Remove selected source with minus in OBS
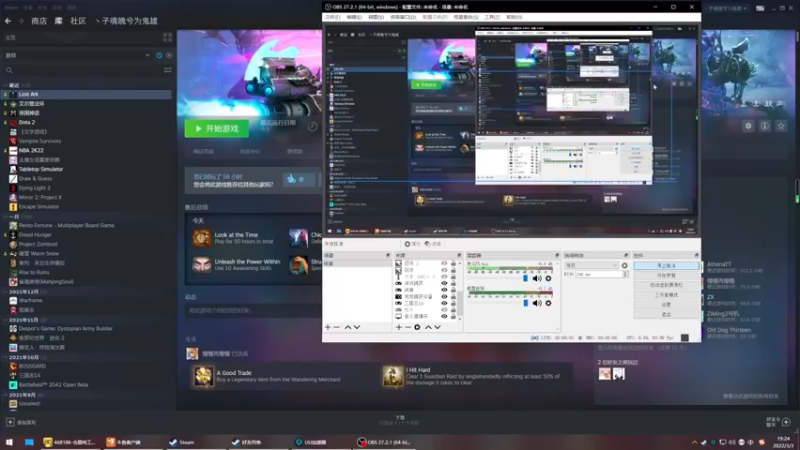 point(408,327)
